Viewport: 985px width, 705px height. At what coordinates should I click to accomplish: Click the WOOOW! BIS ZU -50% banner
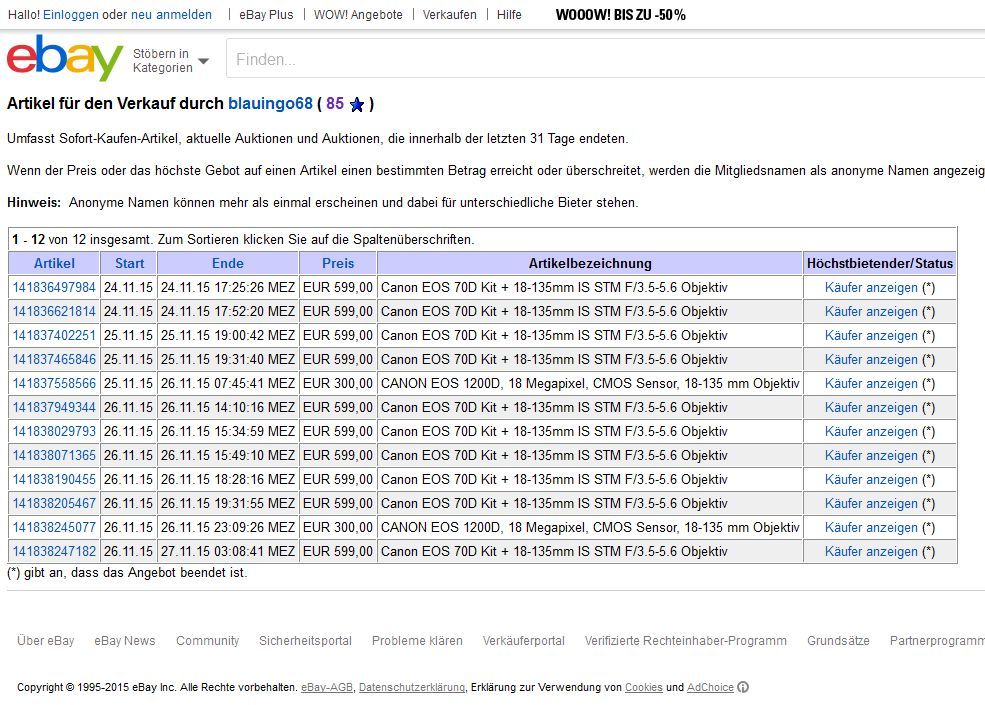tap(621, 14)
